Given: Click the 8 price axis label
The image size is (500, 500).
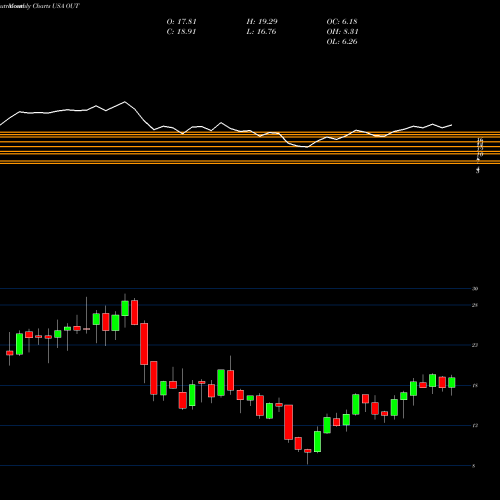Looking at the screenshot, I should 474,466.
